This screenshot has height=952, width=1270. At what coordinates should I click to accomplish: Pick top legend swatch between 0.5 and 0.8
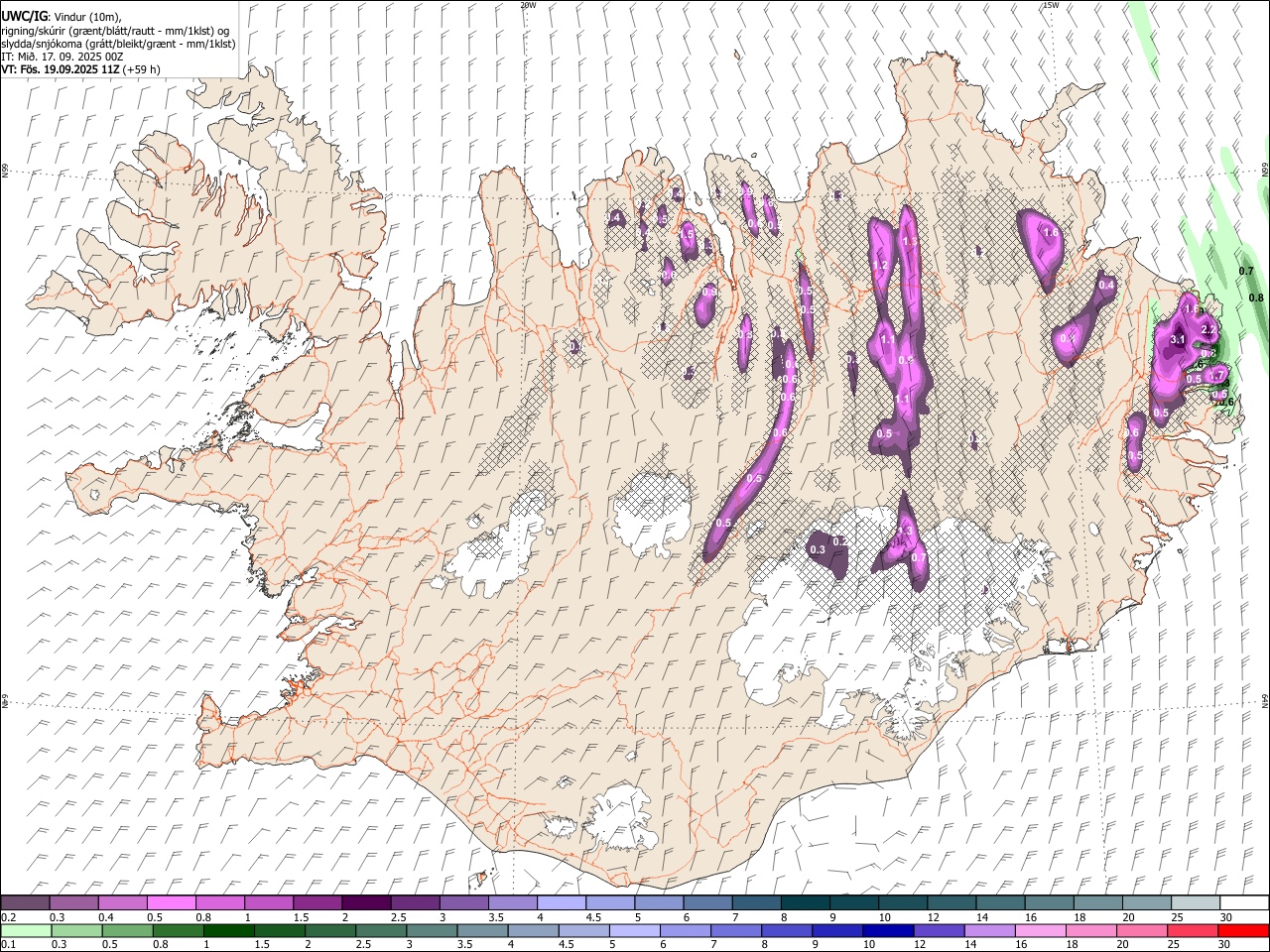point(171,902)
